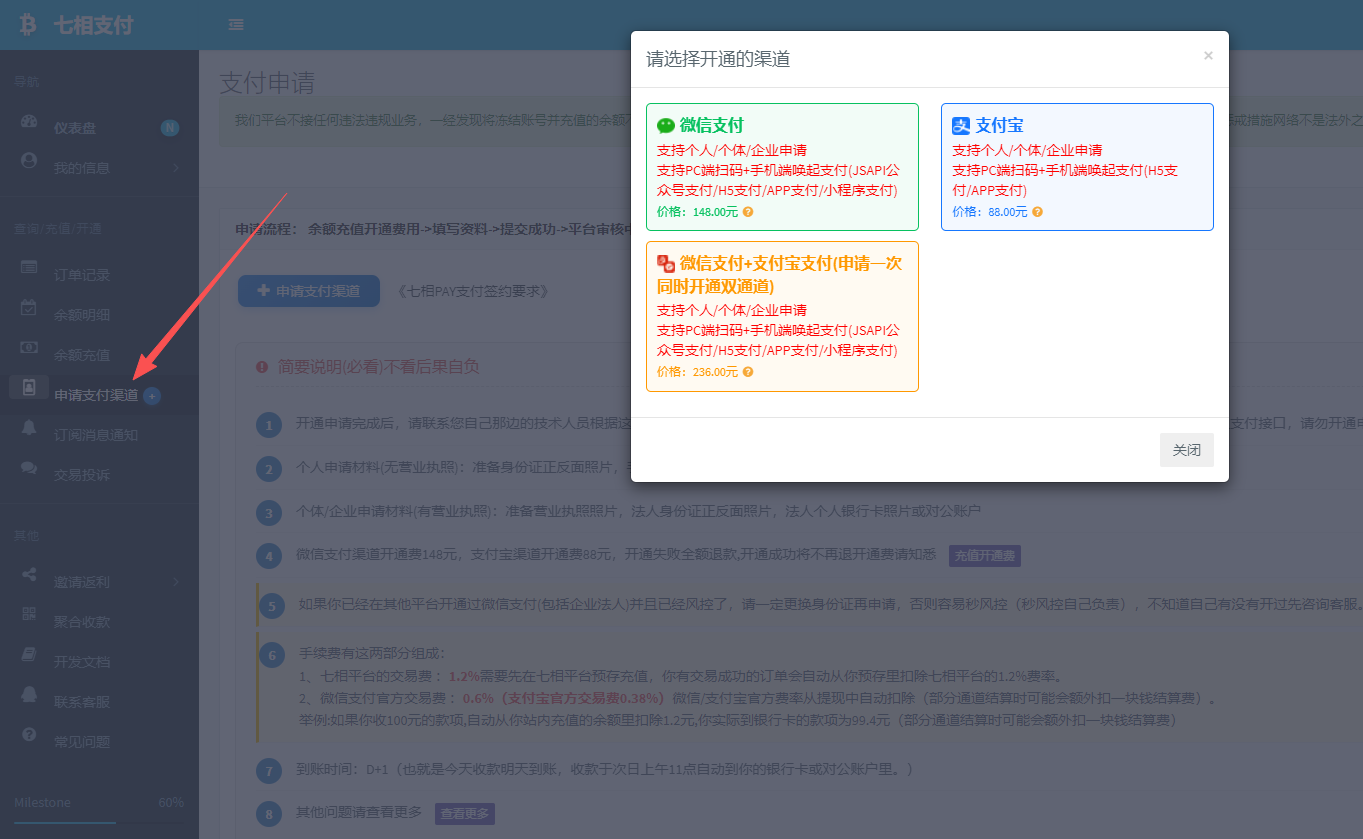Click the 申请支付渠道 sidebar icon
Viewport: 1363px width, 839px height.
pos(29,387)
